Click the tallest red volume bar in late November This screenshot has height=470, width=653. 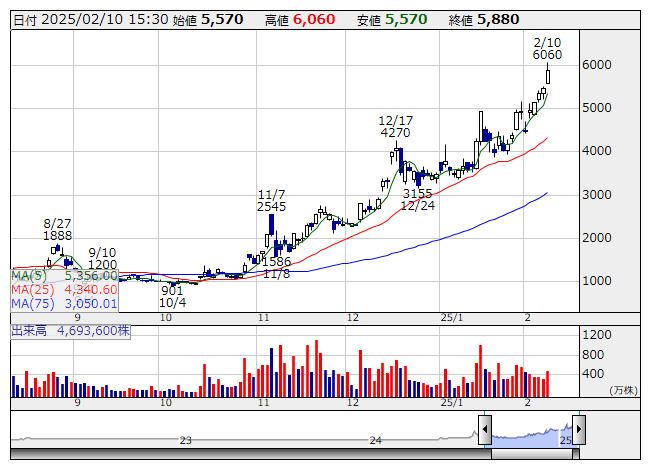(317, 368)
